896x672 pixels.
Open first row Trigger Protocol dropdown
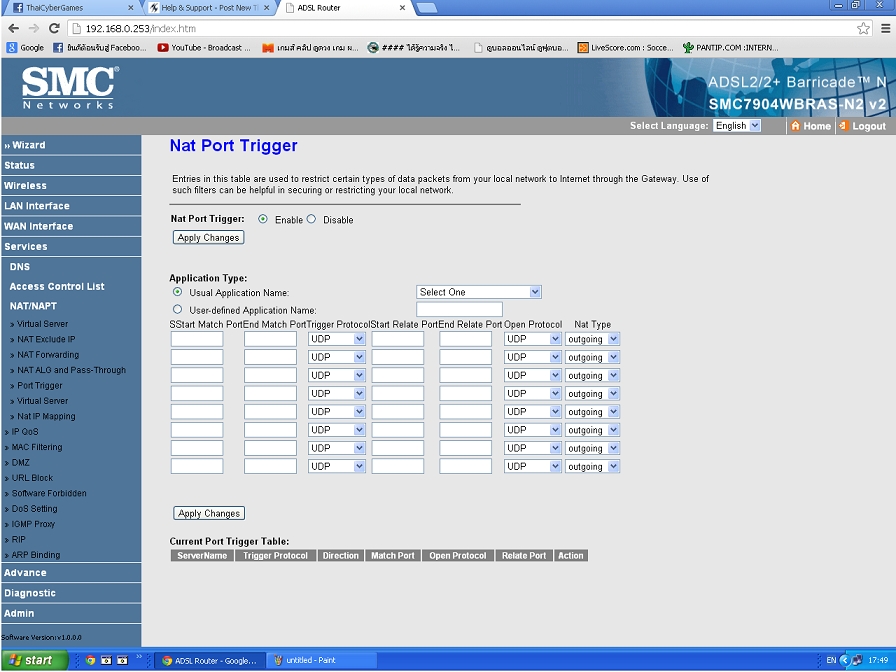(x=336, y=339)
